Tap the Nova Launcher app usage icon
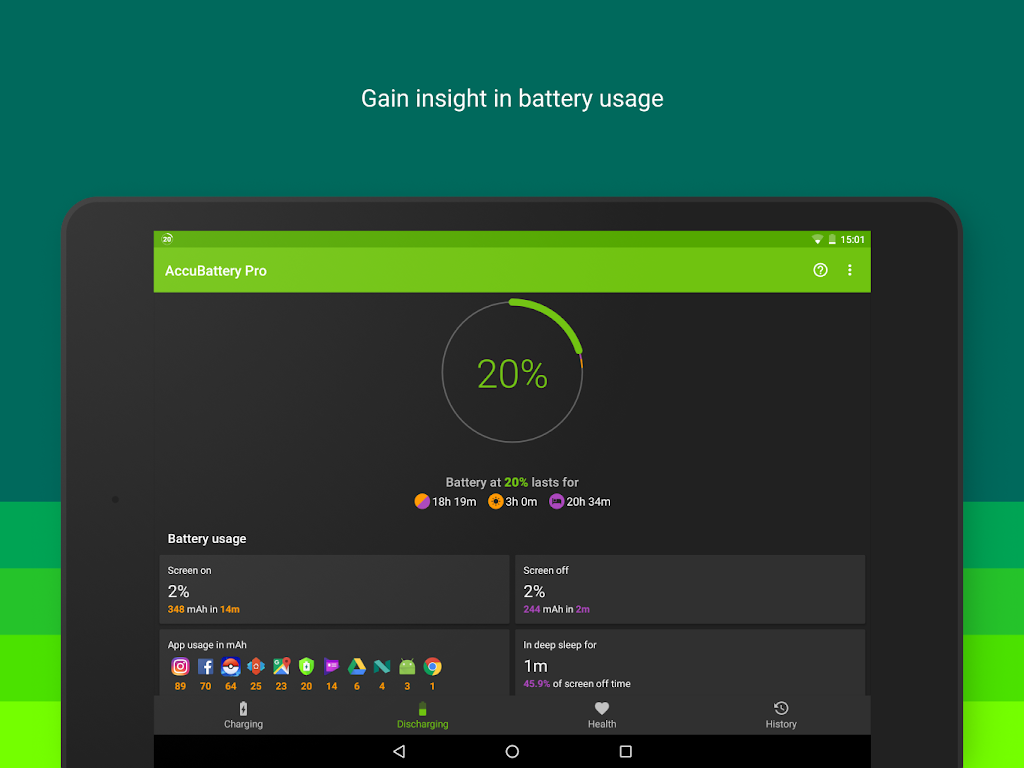The width and height of the screenshot is (1024, 768). (x=256, y=666)
